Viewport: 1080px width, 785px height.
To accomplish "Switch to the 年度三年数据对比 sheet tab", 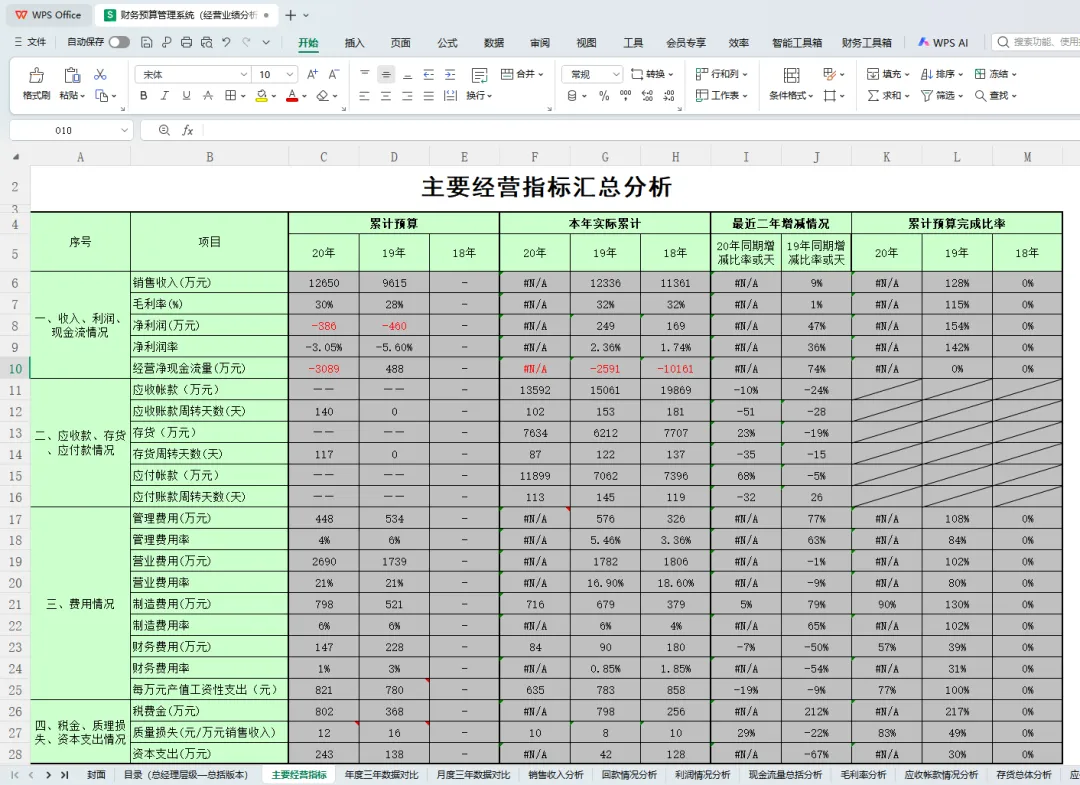I will (381, 775).
